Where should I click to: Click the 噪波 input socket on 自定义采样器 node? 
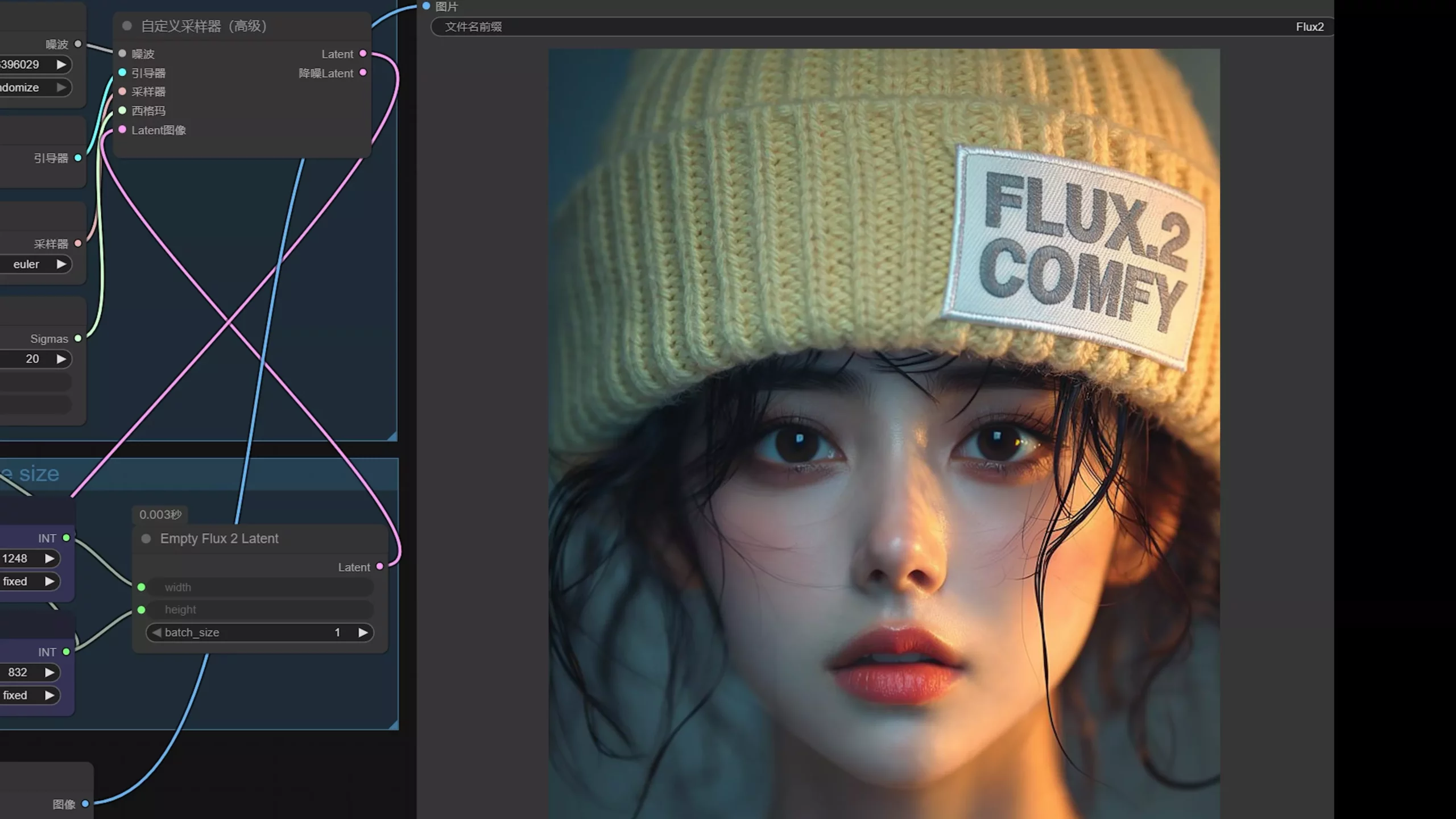click(122, 53)
